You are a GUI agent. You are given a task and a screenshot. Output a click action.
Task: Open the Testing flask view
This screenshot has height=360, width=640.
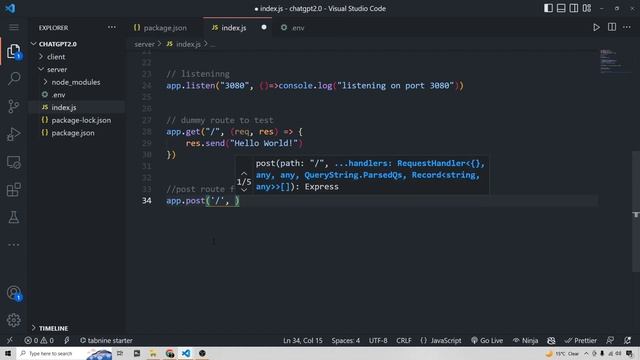pos(13,217)
